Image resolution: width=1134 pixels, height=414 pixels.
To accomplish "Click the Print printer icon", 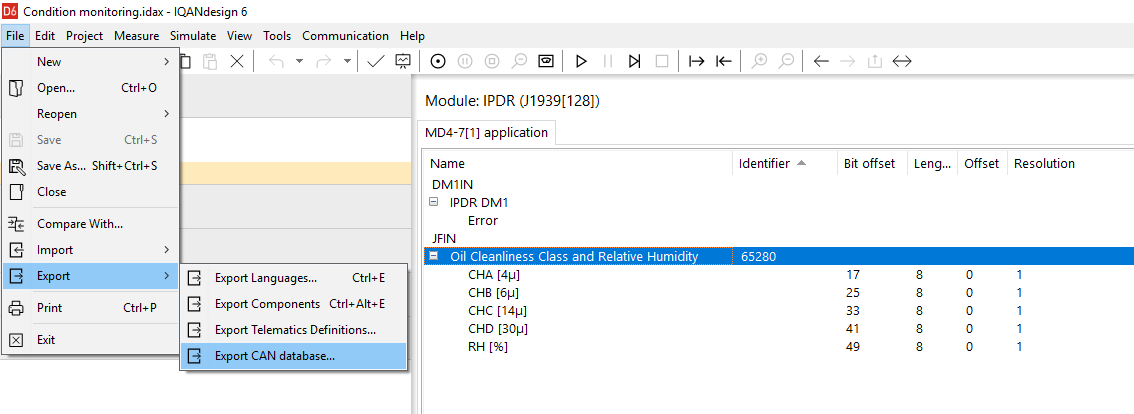I will (16, 308).
